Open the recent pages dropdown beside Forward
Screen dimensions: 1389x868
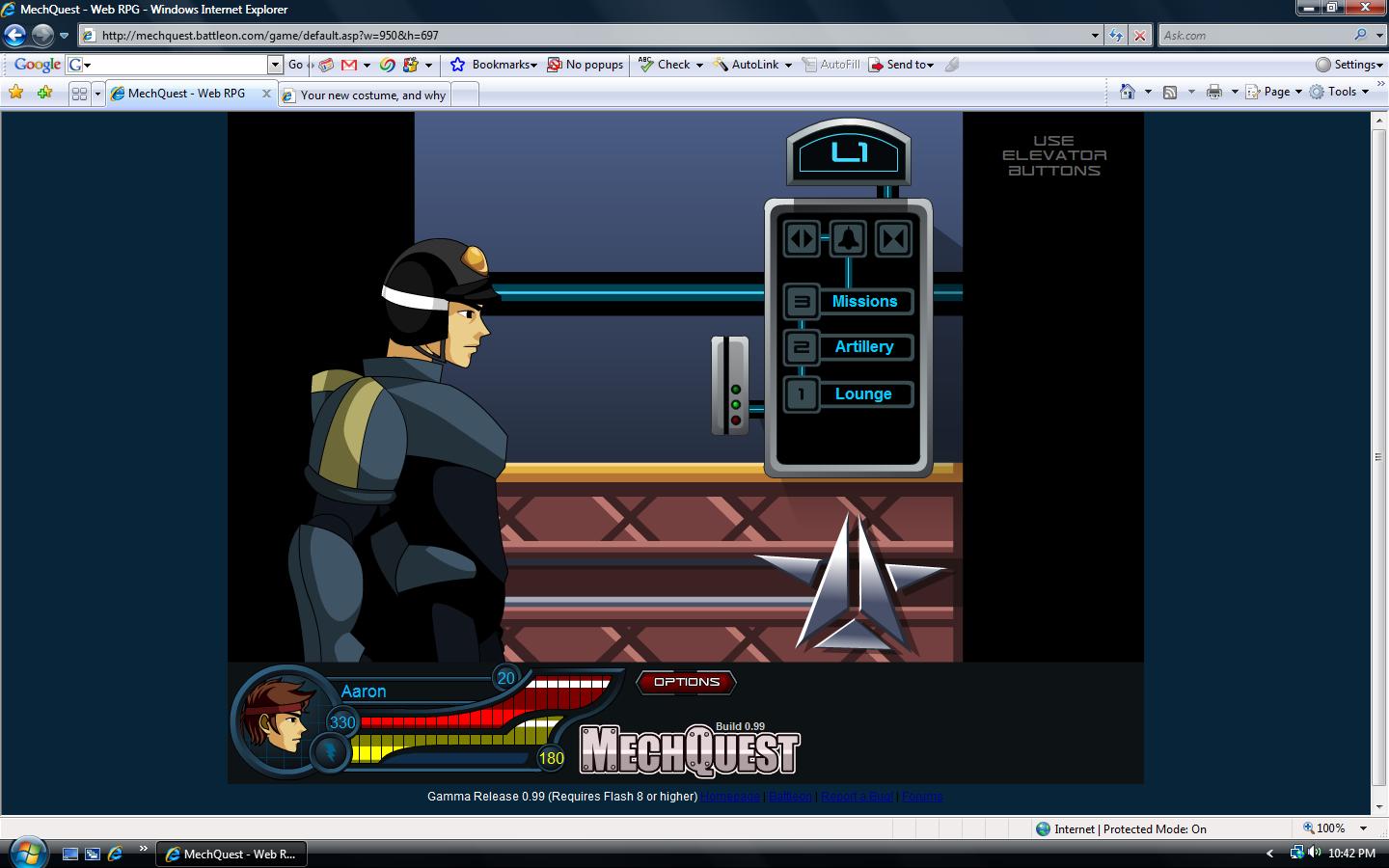coord(64,36)
